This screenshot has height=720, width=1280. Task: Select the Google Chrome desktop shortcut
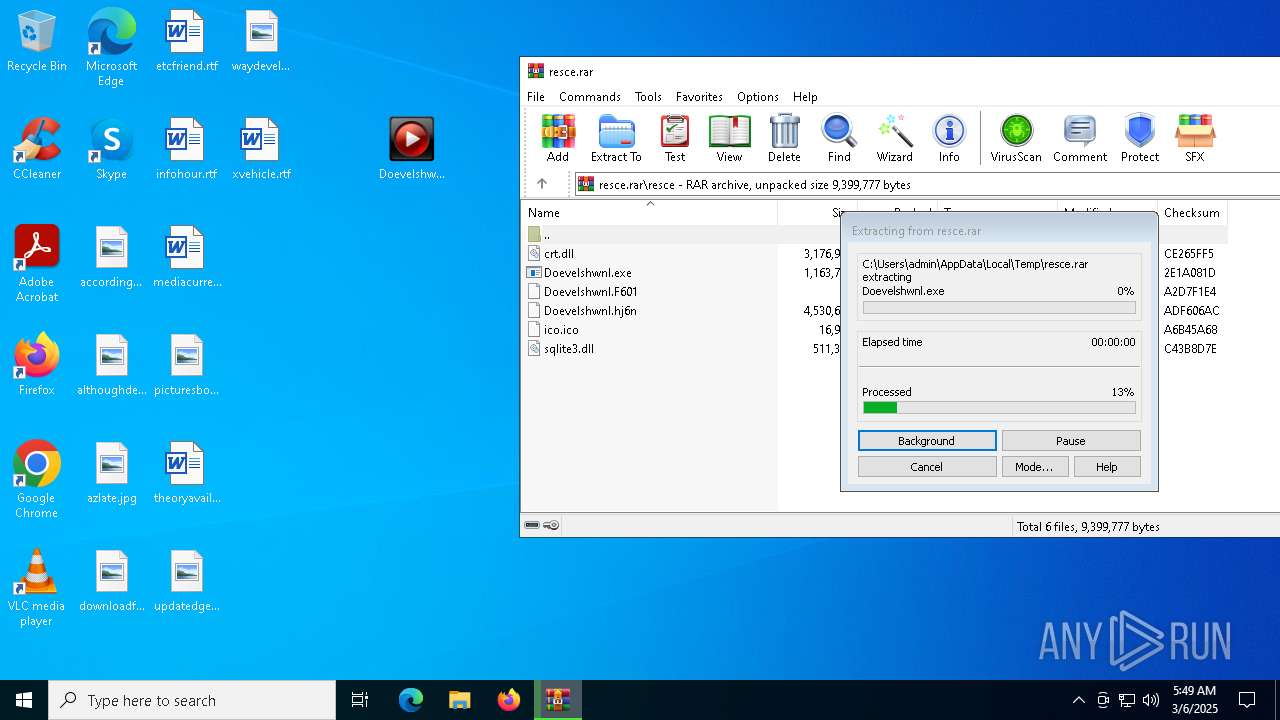[x=37, y=480]
